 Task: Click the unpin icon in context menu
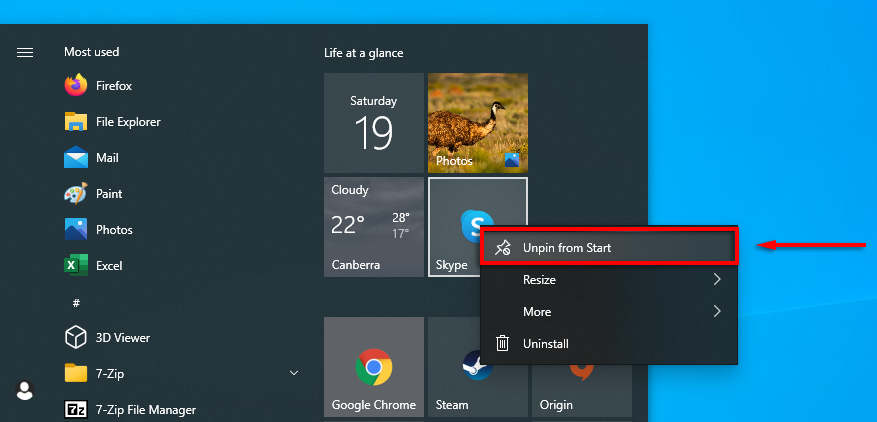click(502, 247)
